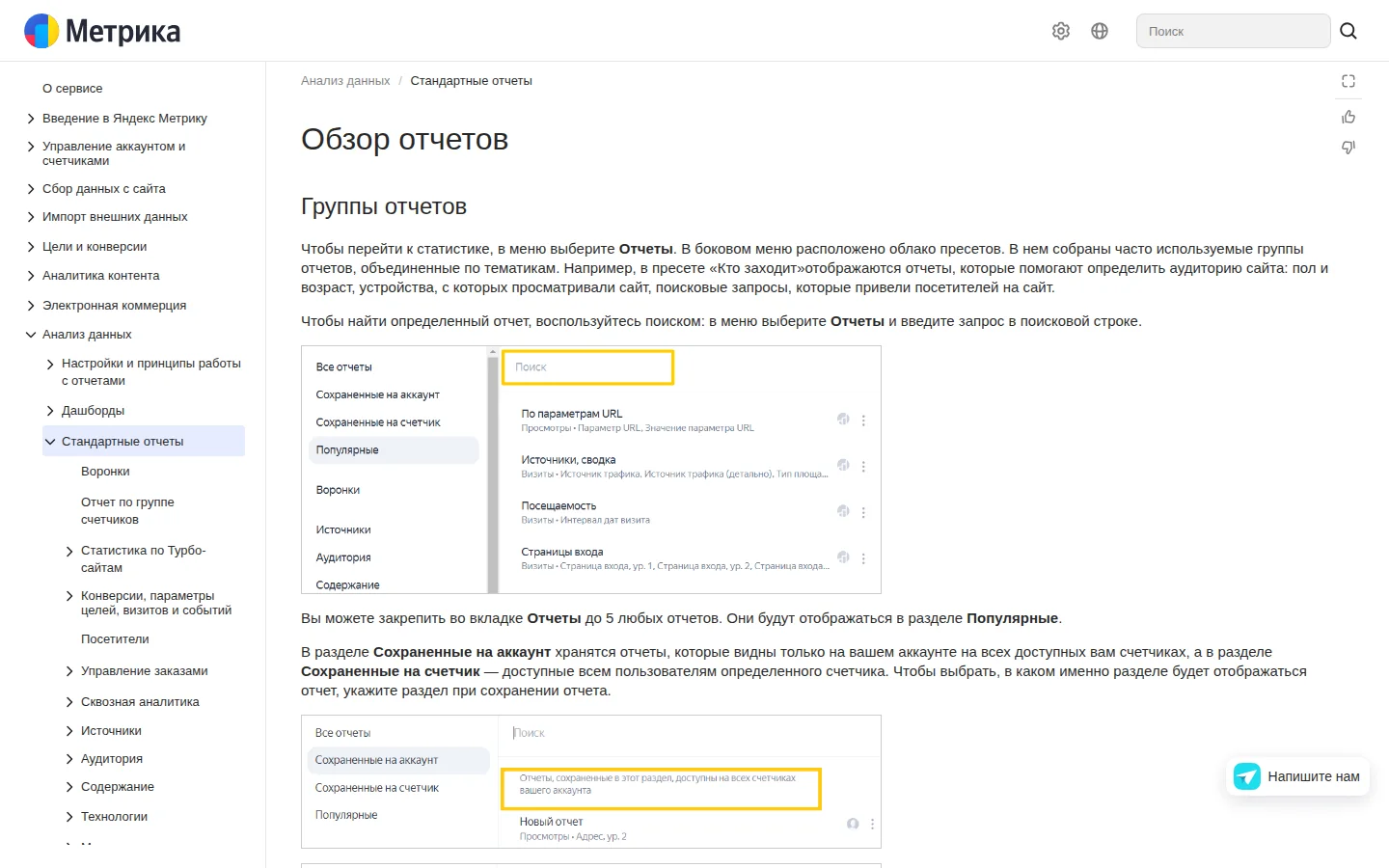Screen dimensions: 1389x868
Task: Open Управление заказами sidebar label
Action: click(145, 671)
